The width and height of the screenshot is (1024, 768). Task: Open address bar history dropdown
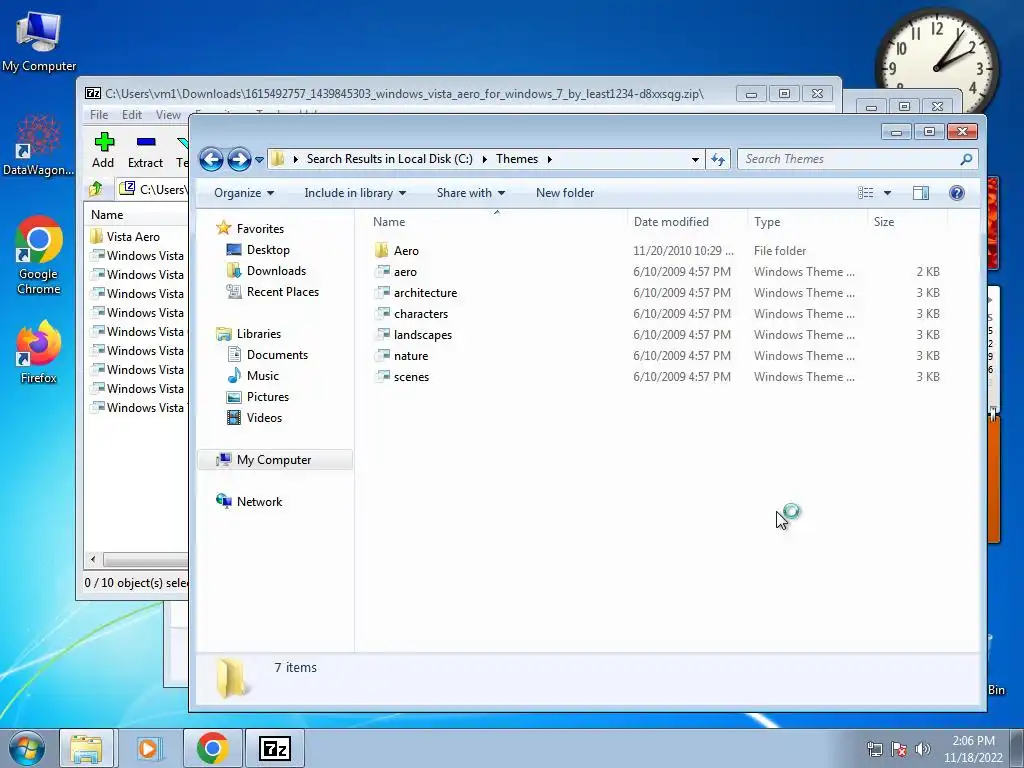[695, 159]
